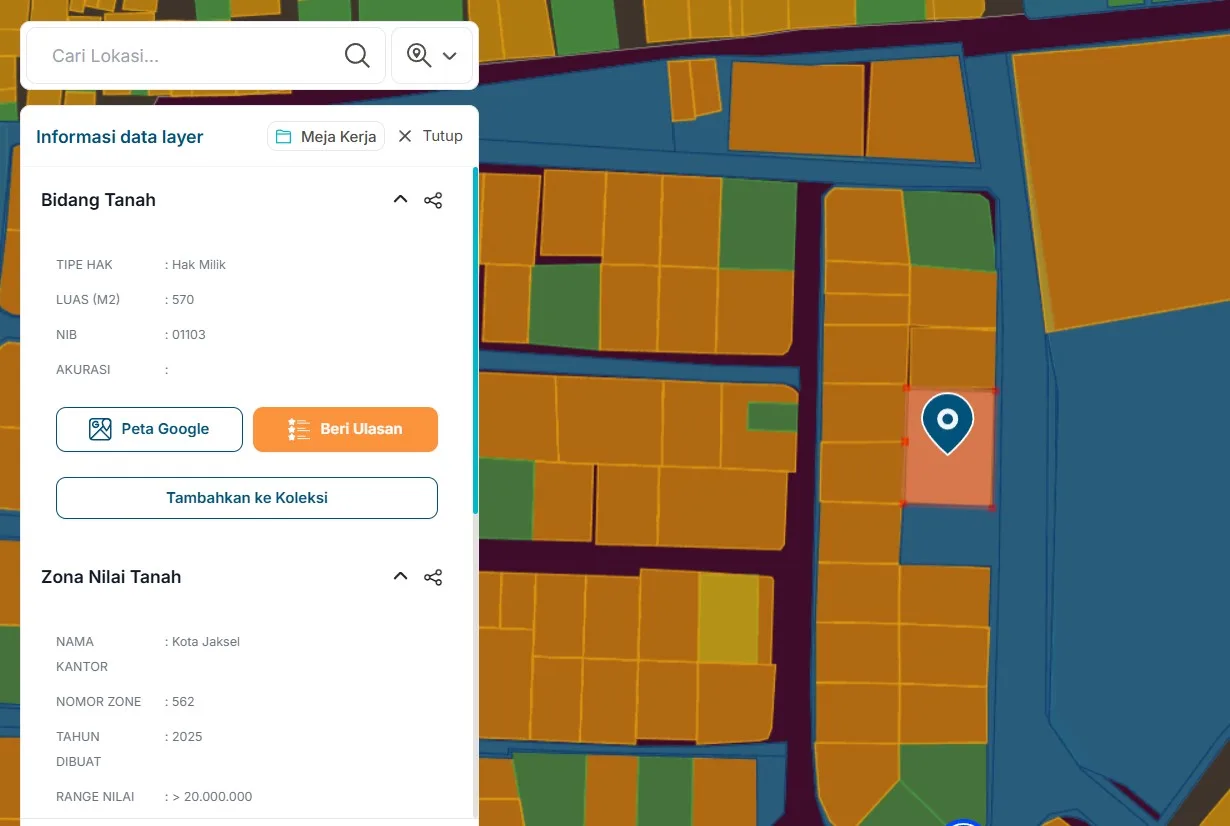Click the X icon next to Tutup
The image size is (1230, 826).
tap(404, 136)
